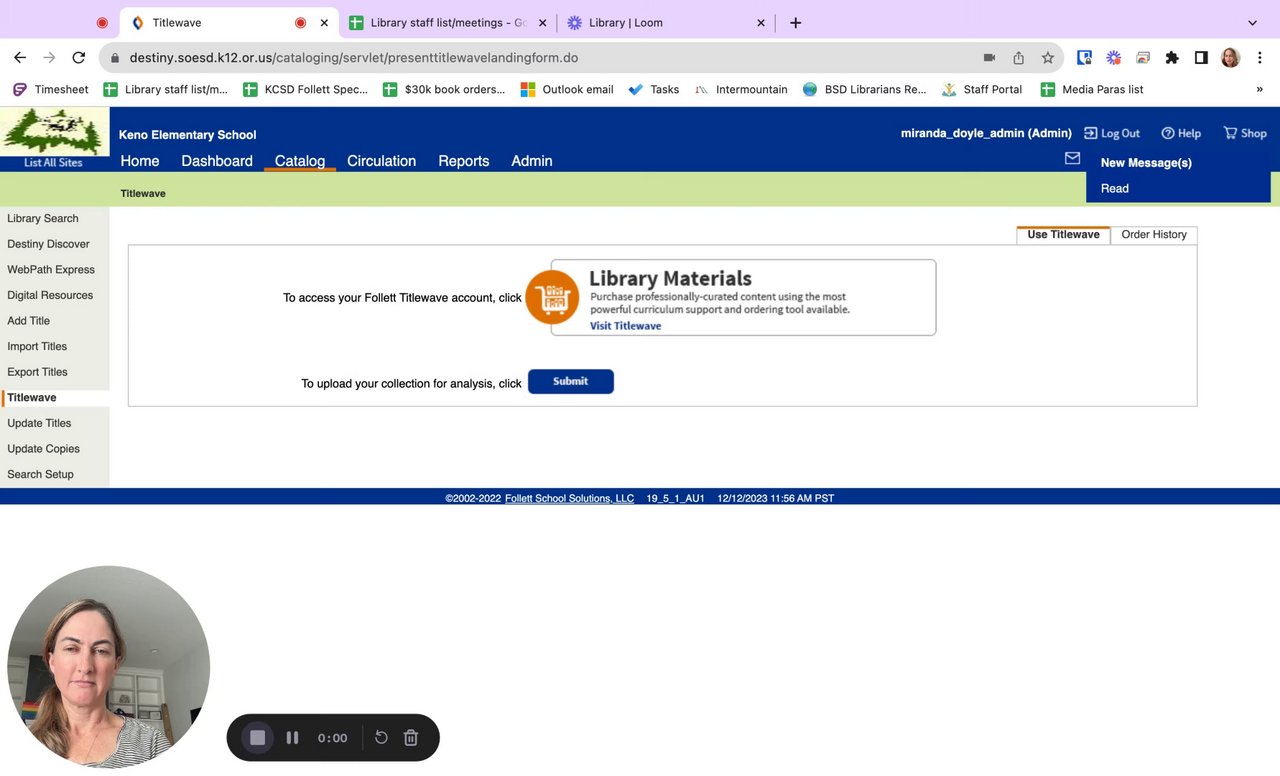Screen dimensions: 1280x776
Task: Open the Loom extension icon in toolbar
Action: 1113,58
